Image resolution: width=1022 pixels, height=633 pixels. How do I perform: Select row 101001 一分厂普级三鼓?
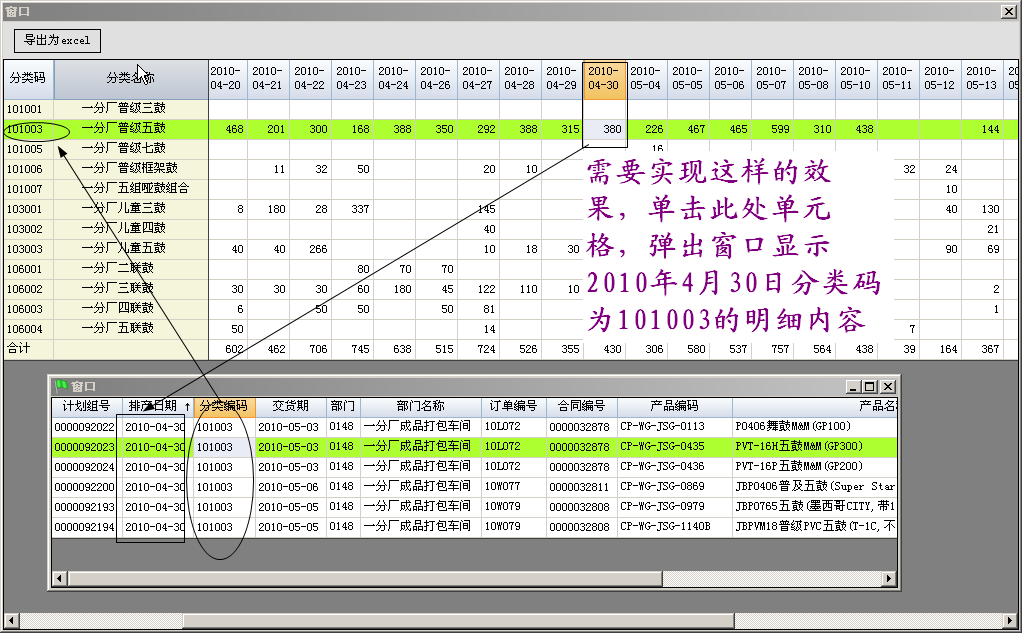pos(123,109)
